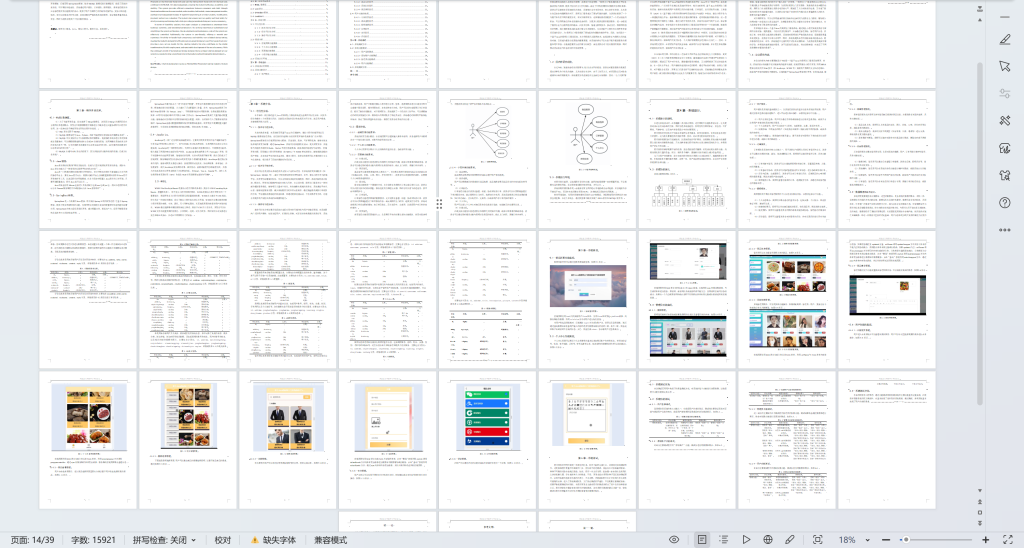Screen dimensions: 1024x548
Task: Click the drag handle dots between pages
Action: (x=440, y=204)
